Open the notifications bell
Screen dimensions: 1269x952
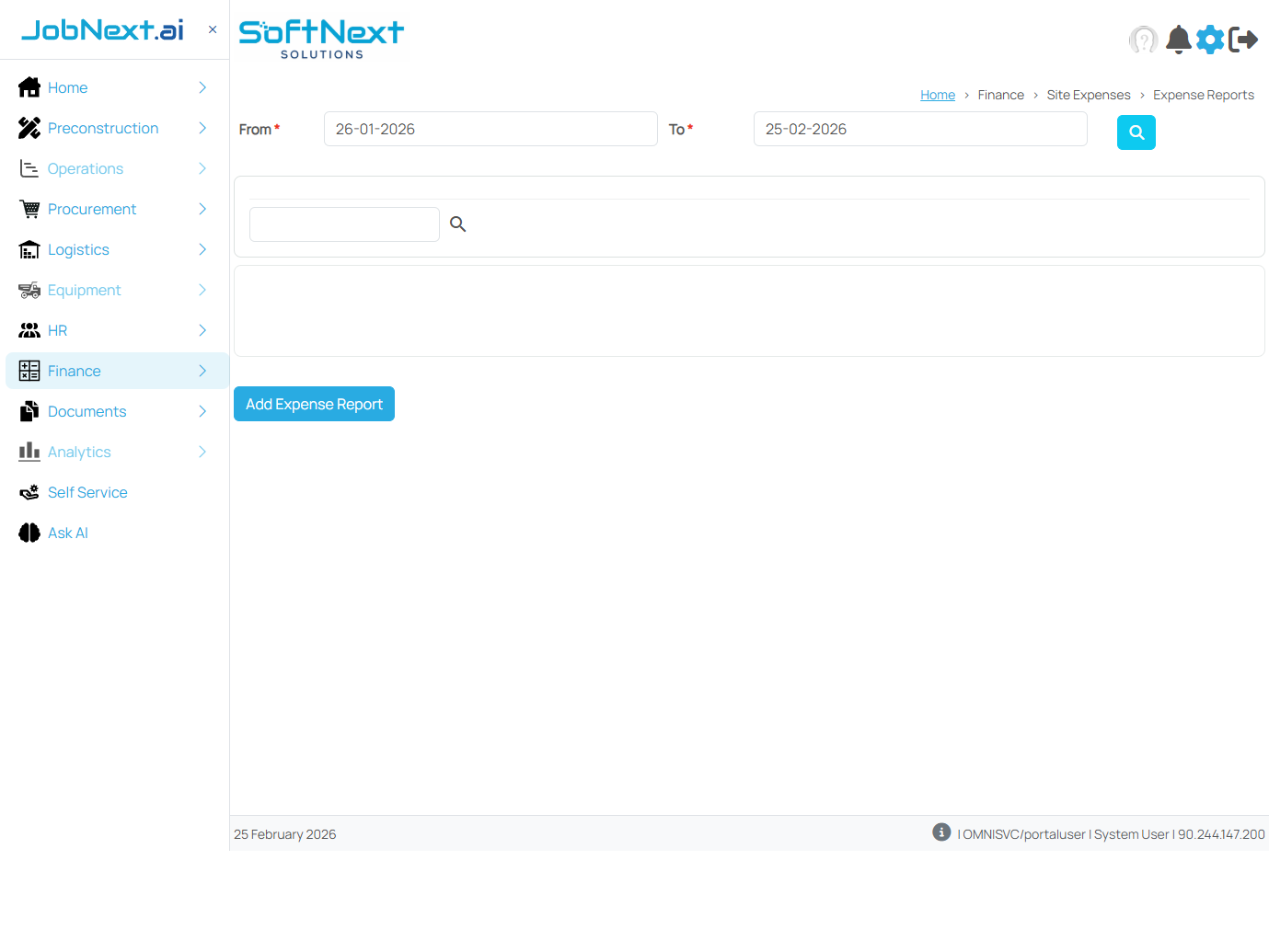pyautogui.click(x=1178, y=40)
